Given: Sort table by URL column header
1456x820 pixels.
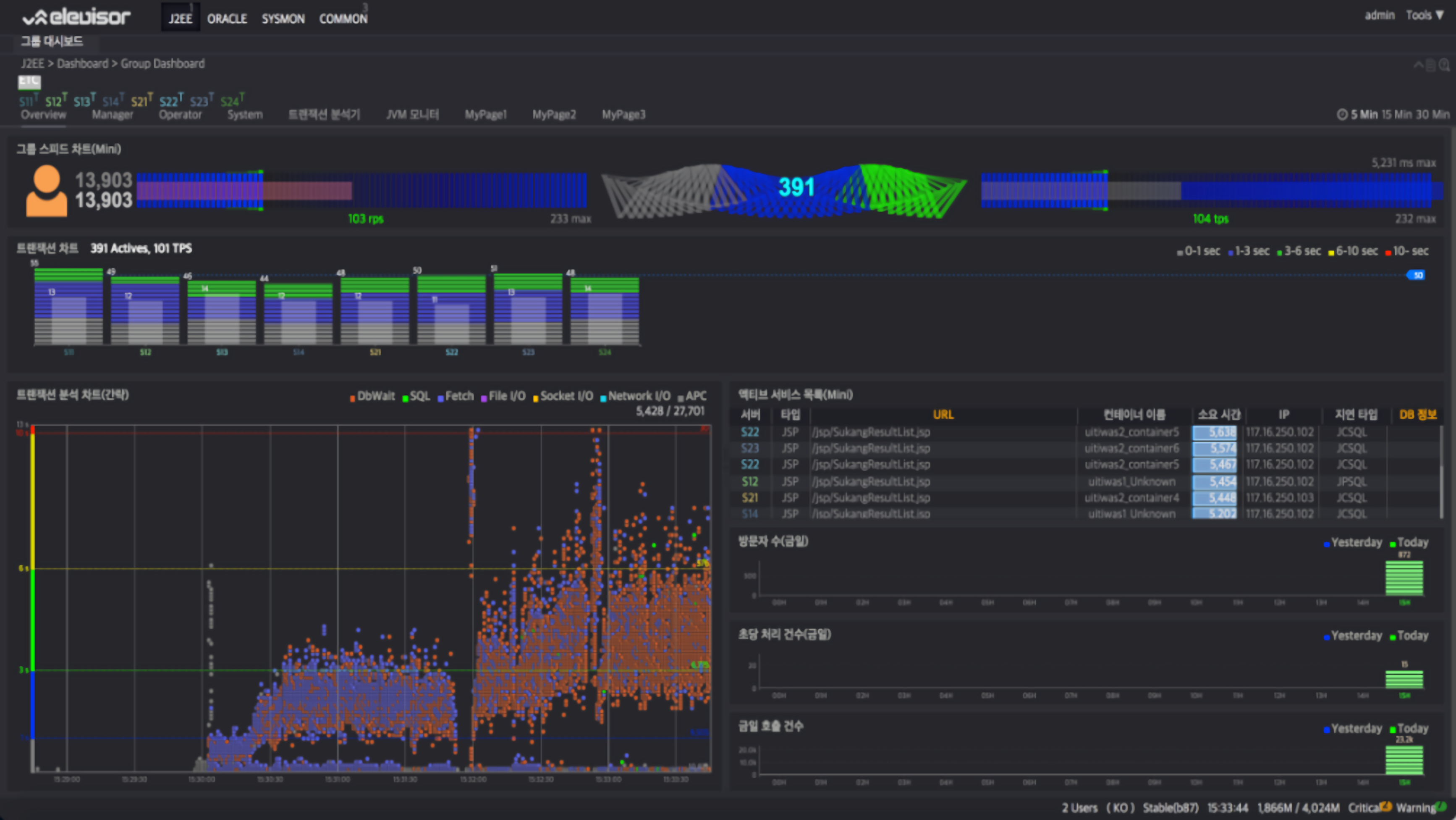Looking at the screenshot, I should click(943, 415).
